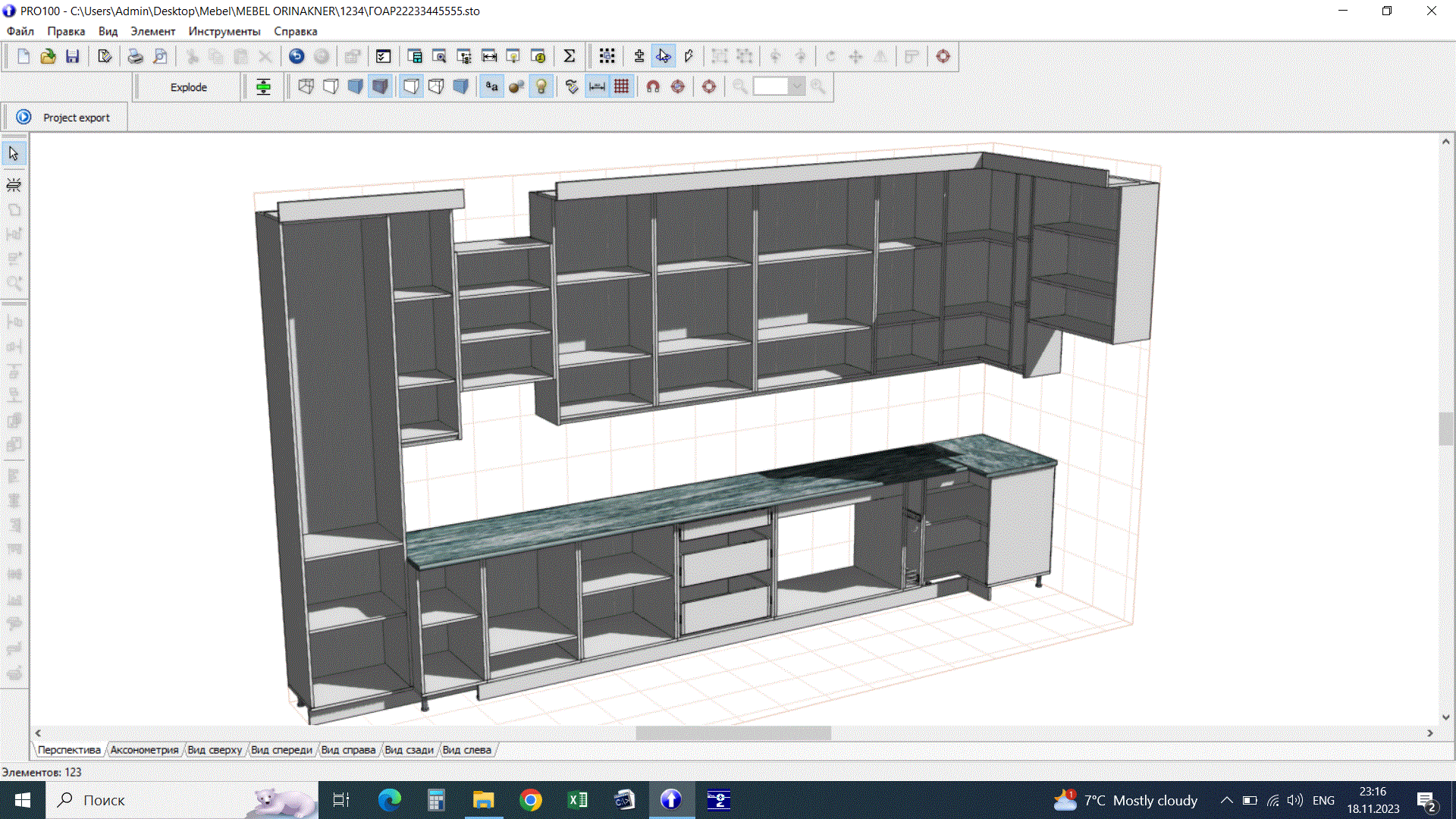Print the kitchen design
This screenshot has height=819, width=1456.
pos(135,55)
